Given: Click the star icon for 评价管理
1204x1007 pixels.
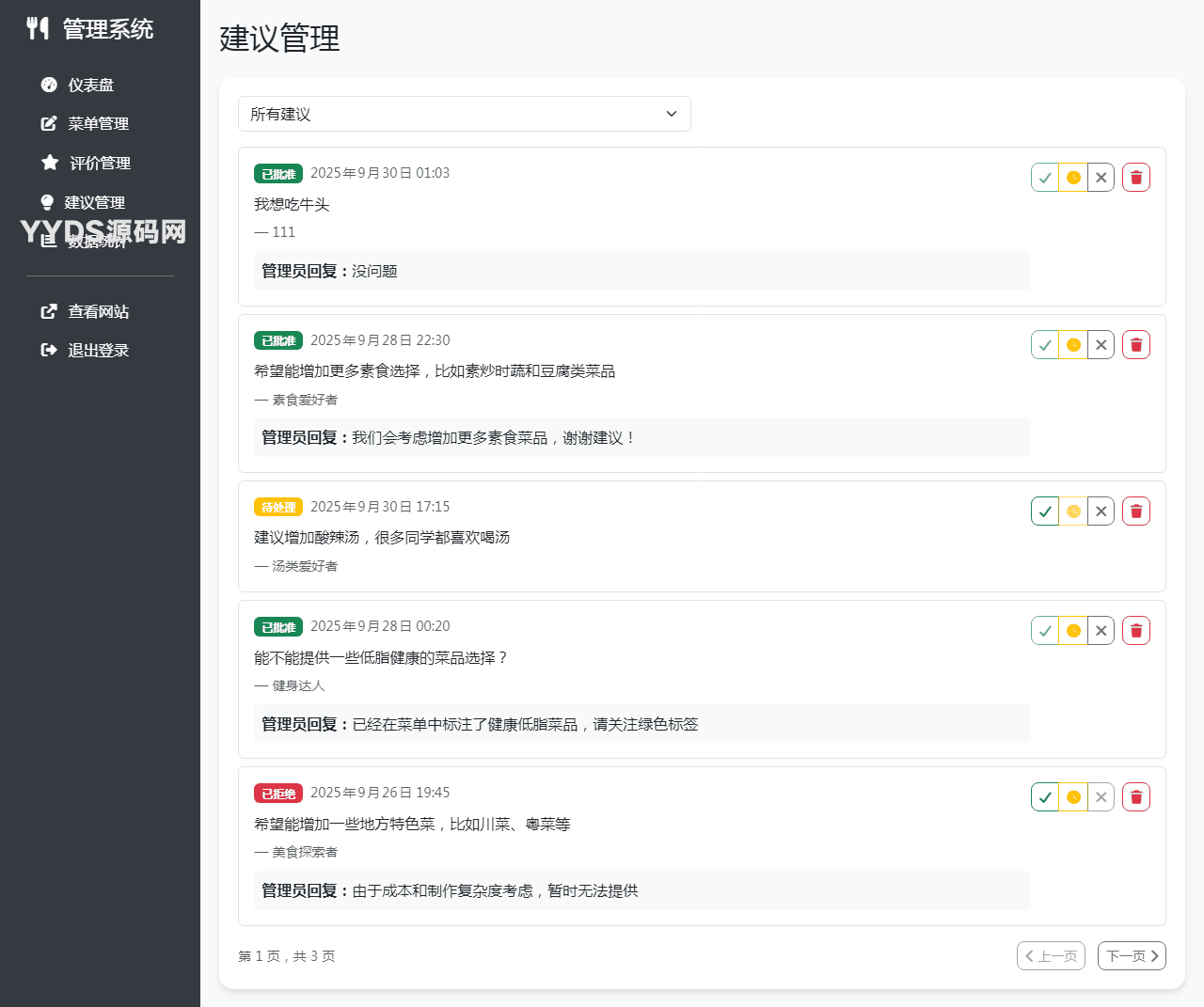Looking at the screenshot, I should (x=48, y=162).
